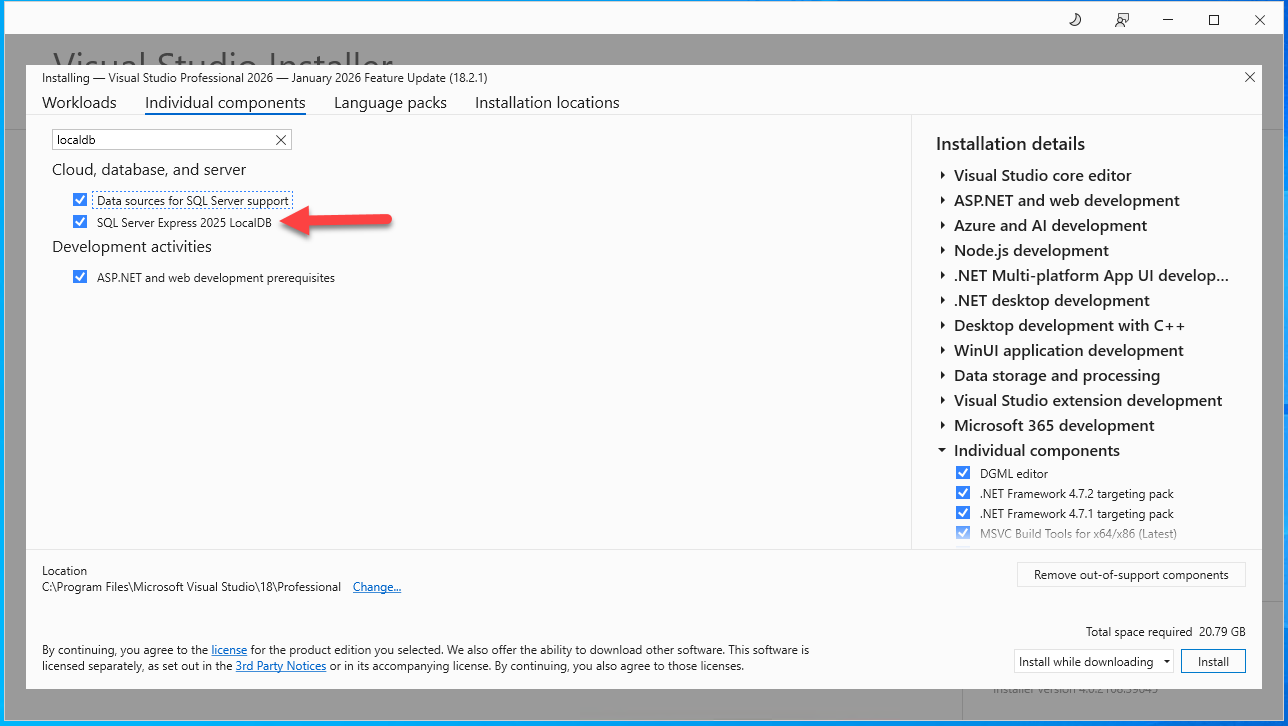Open the 3rd Party Notices link
The width and height of the screenshot is (1288, 726).
point(280,666)
